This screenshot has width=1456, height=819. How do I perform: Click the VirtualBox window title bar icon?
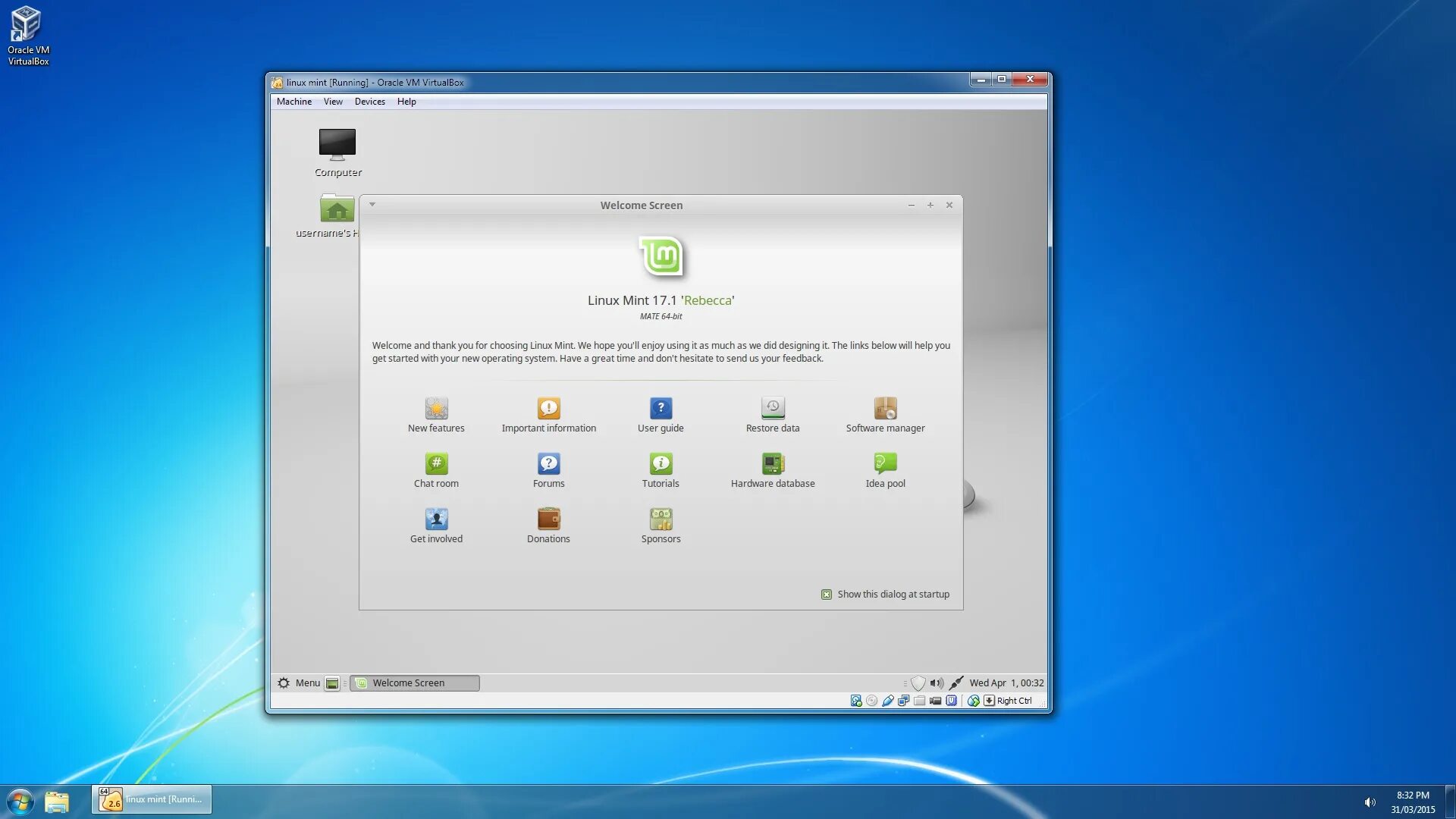coord(277,83)
